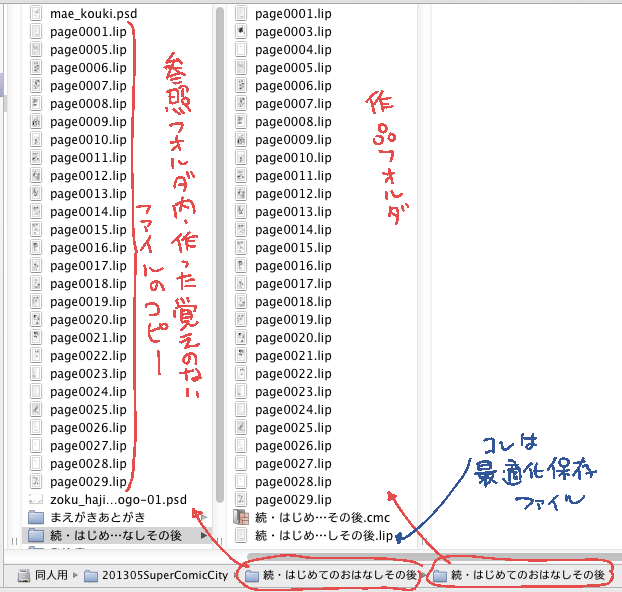Click page0025.lip icon in the right column
The height and width of the screenshot is (592, 622).
pos(240,427)
